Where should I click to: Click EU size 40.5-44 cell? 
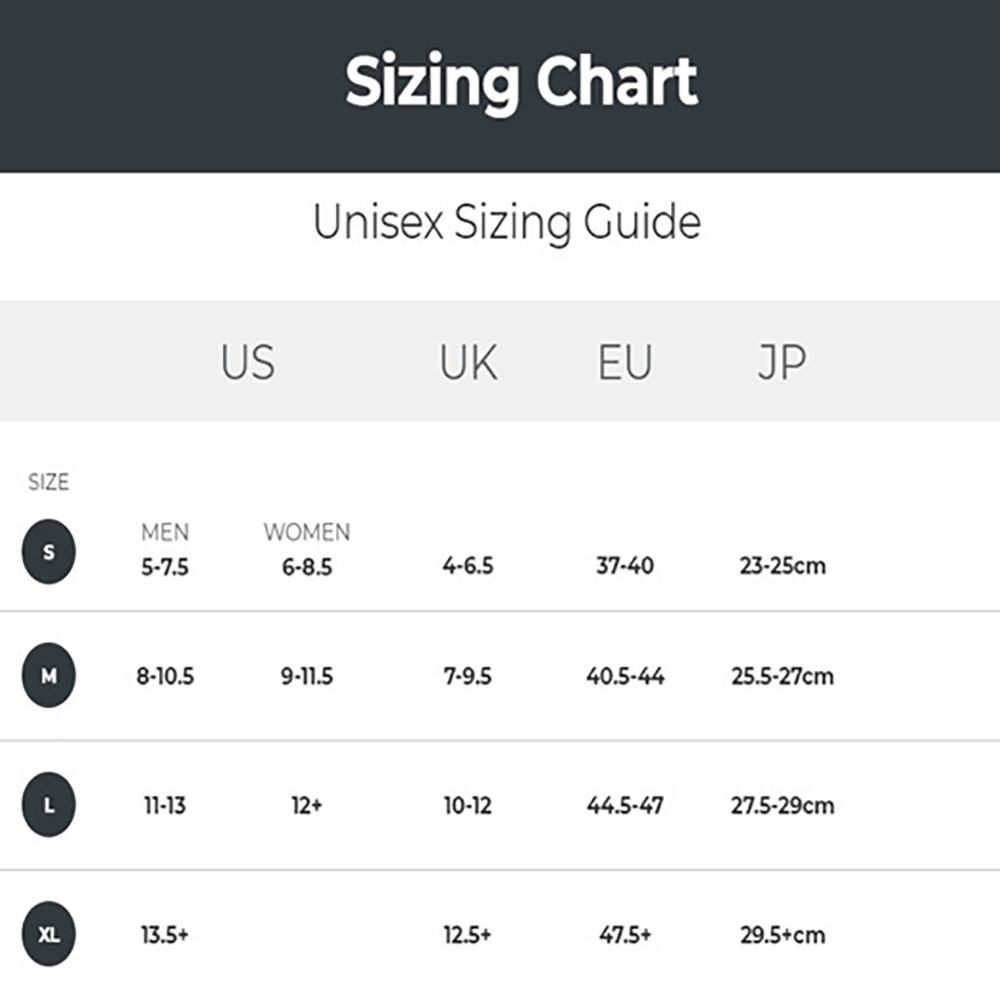click(x=625, y=677)
